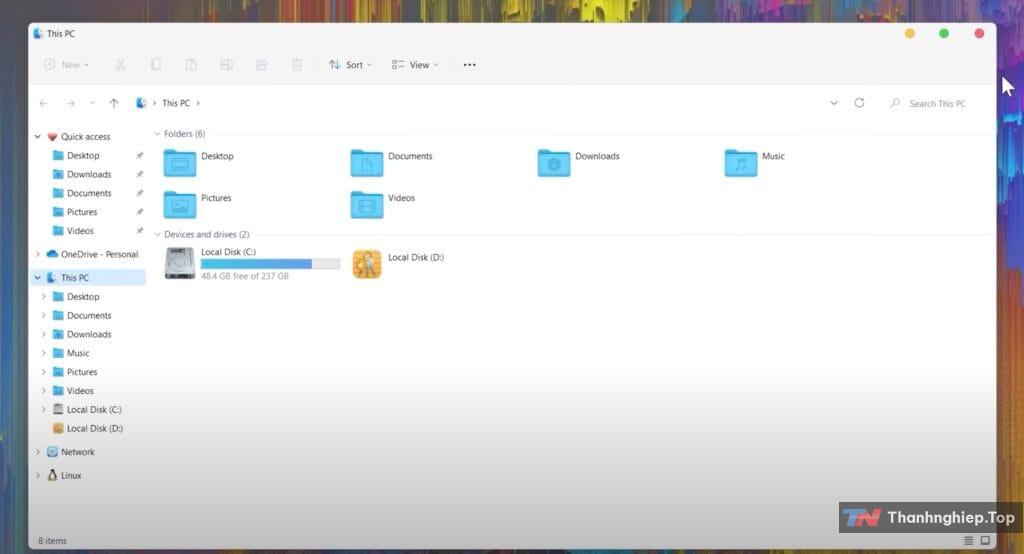Image resolution: width=1024 pixels, height=554 pixels.
Task: Collapse the Folders (6) group
Action: point(157,134)
